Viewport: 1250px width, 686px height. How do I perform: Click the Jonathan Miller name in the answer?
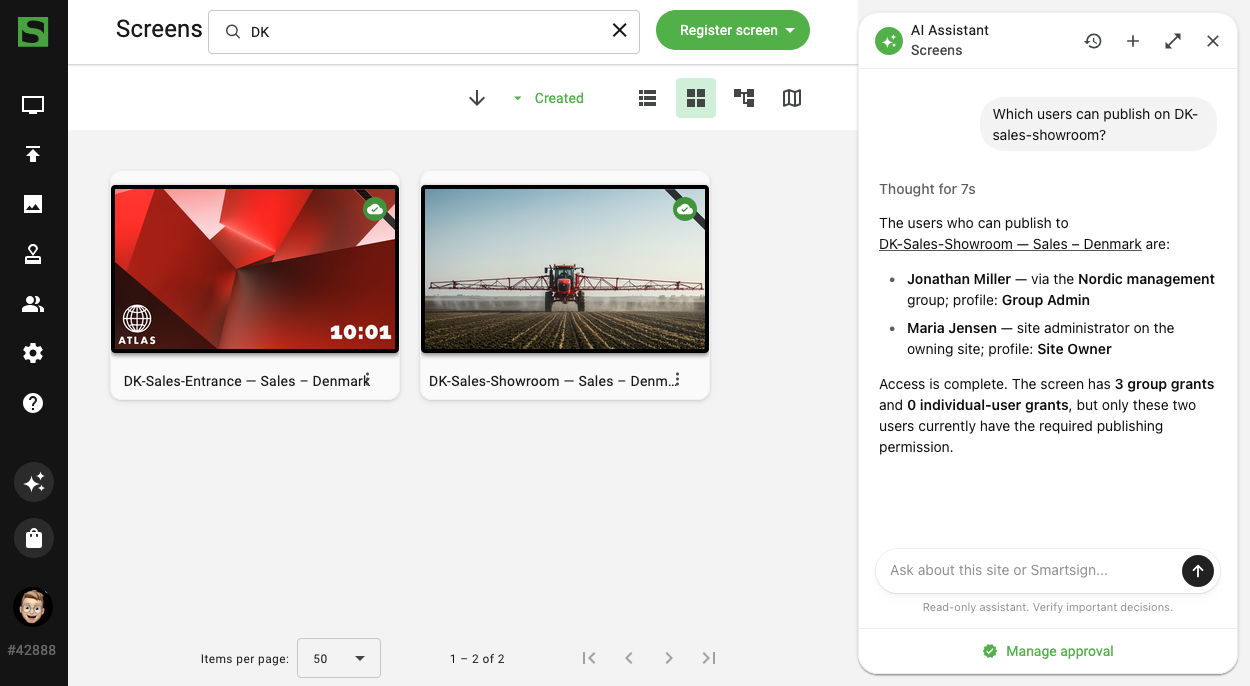[x=959, y=279]
